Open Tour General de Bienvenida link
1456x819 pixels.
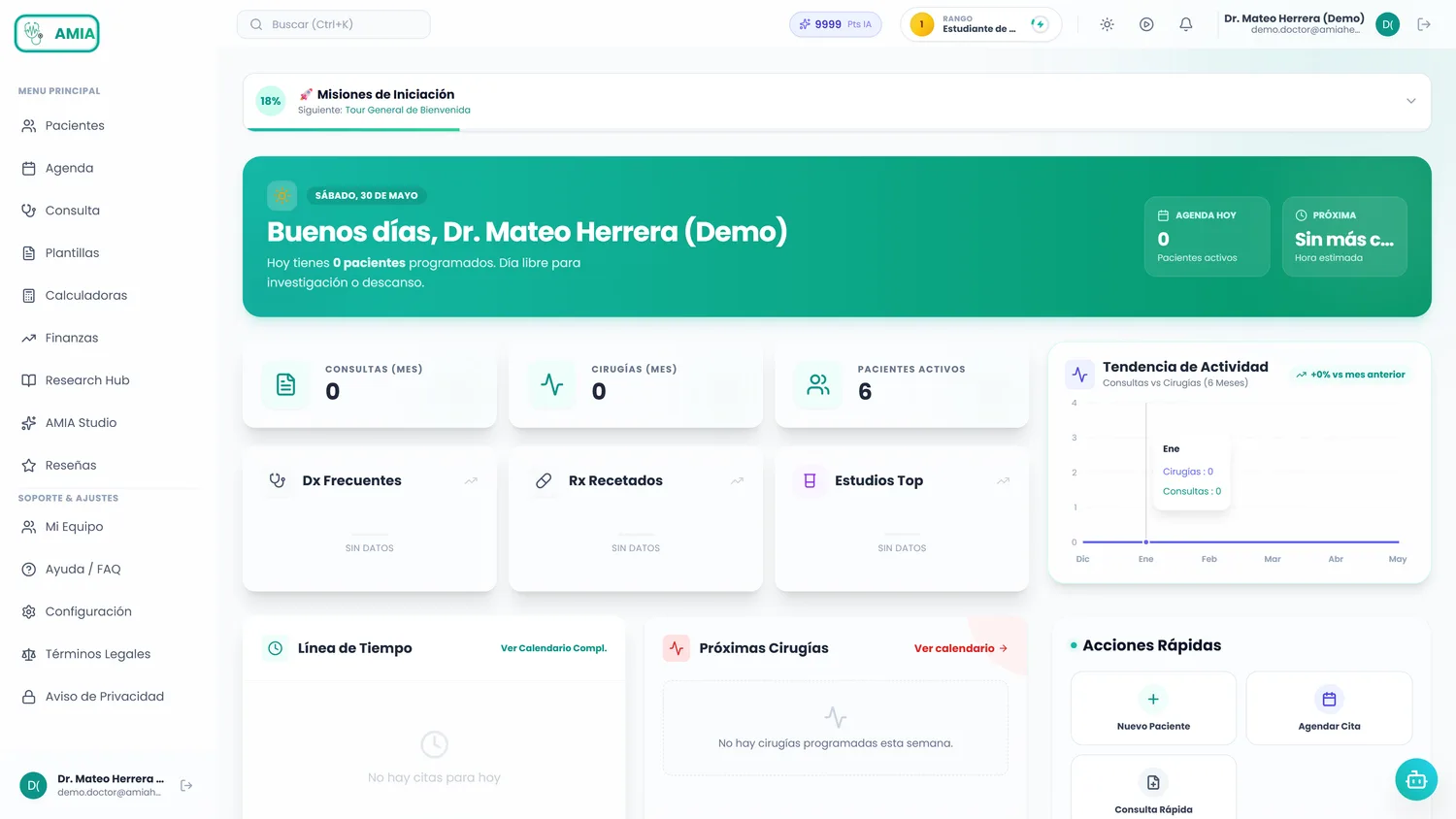click(x=408, y=111)
